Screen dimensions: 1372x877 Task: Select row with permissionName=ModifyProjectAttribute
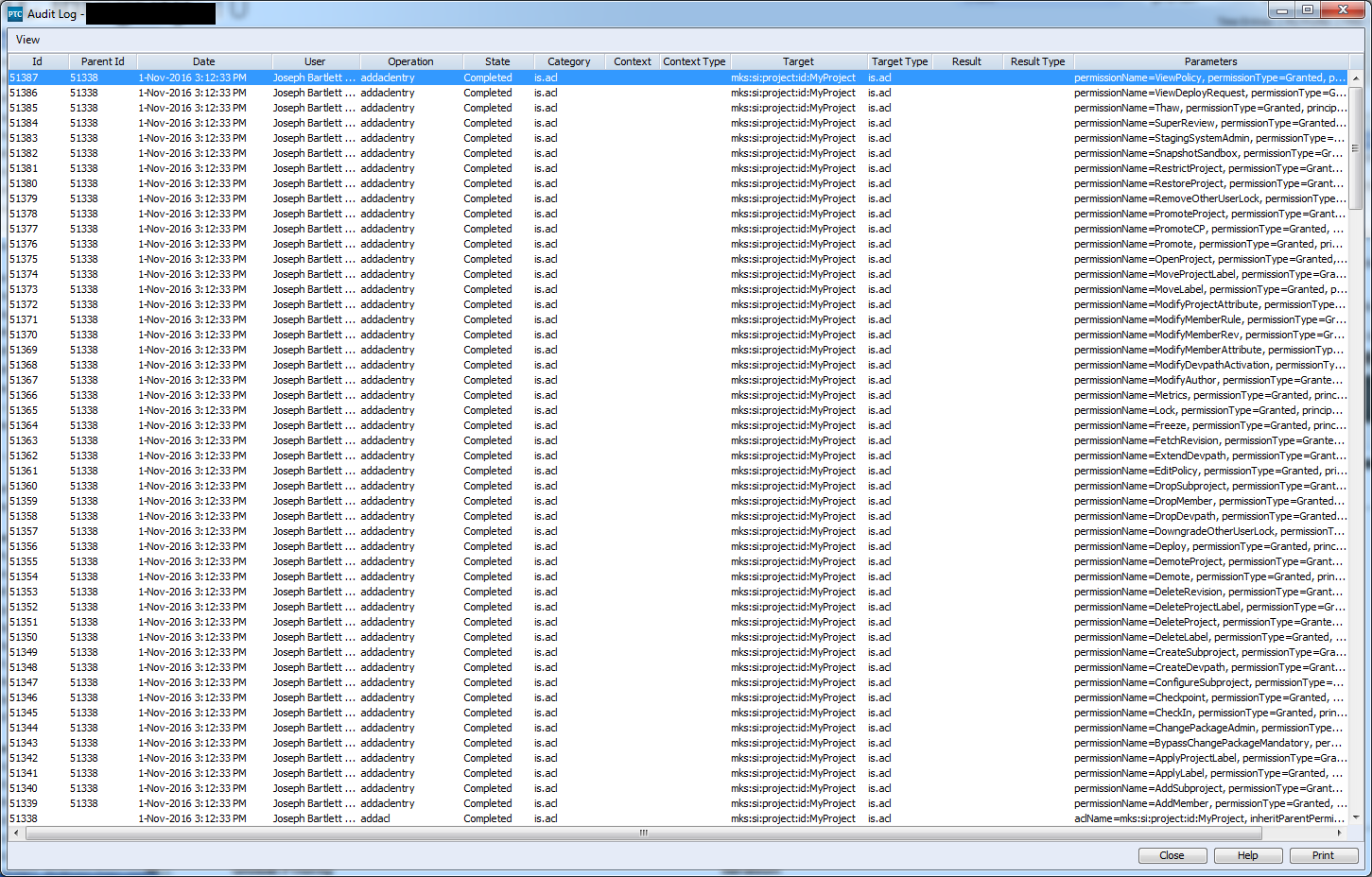[678, 304]
